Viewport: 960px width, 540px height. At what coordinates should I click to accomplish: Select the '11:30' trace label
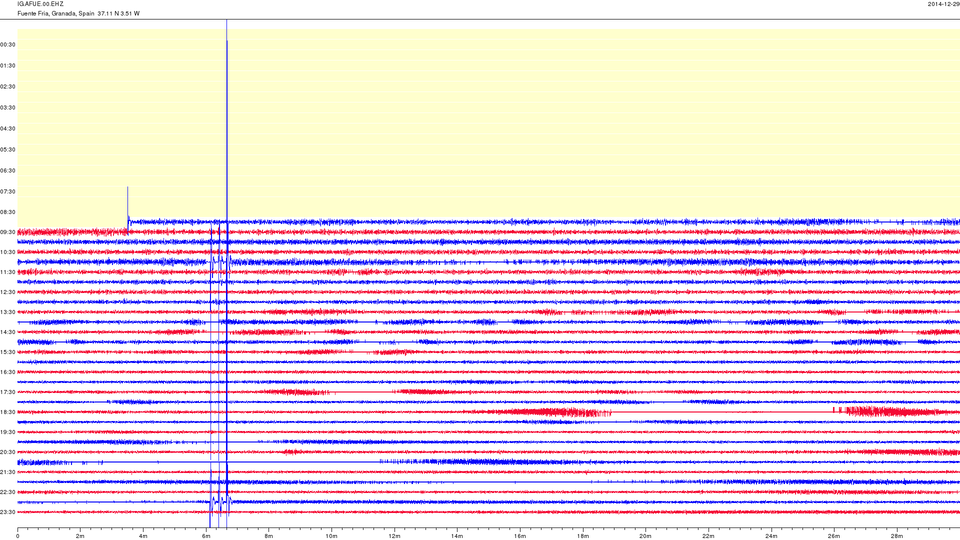(8, 272)
